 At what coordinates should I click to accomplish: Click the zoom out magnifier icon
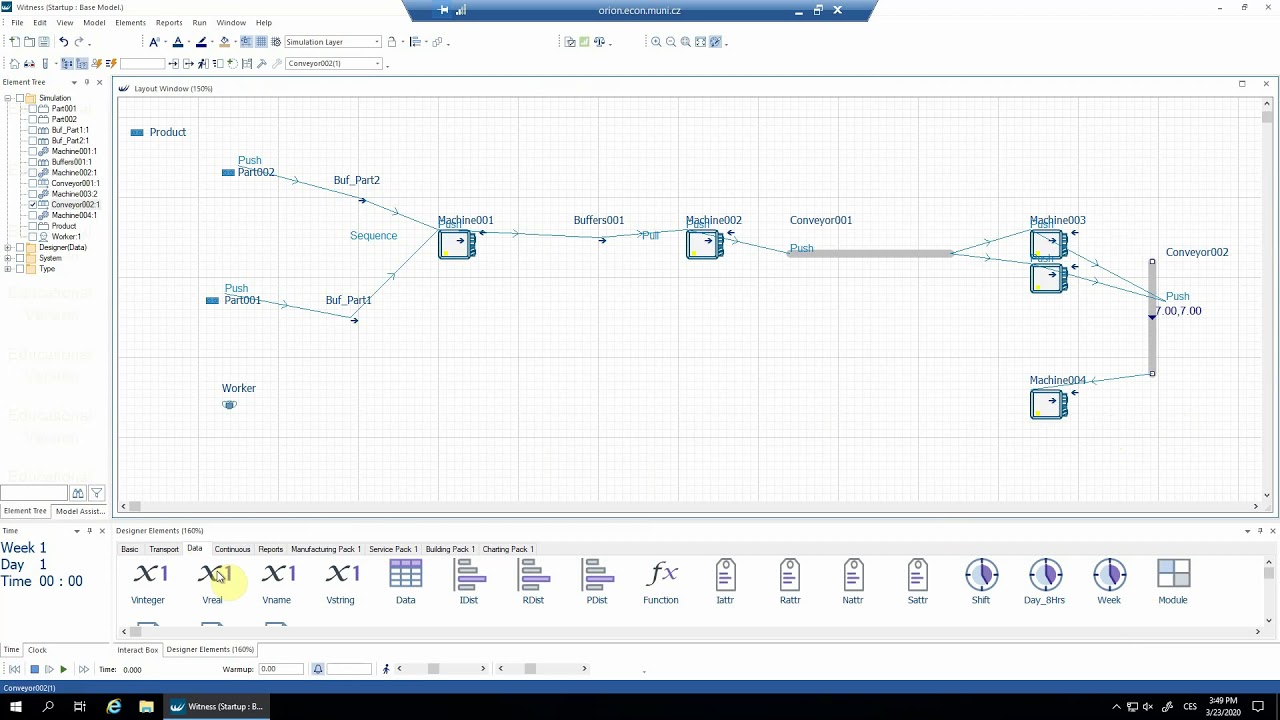671,42
